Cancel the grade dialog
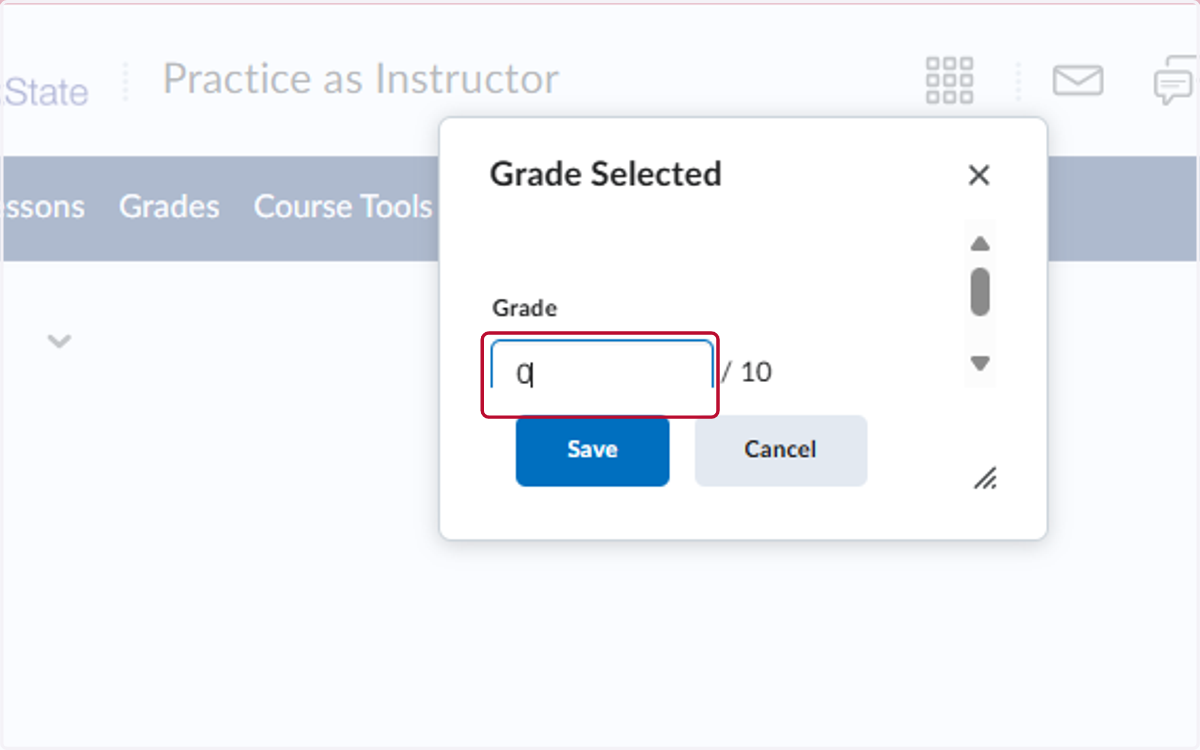Viewport: 1200px width, 750px height. click(781, 450)
